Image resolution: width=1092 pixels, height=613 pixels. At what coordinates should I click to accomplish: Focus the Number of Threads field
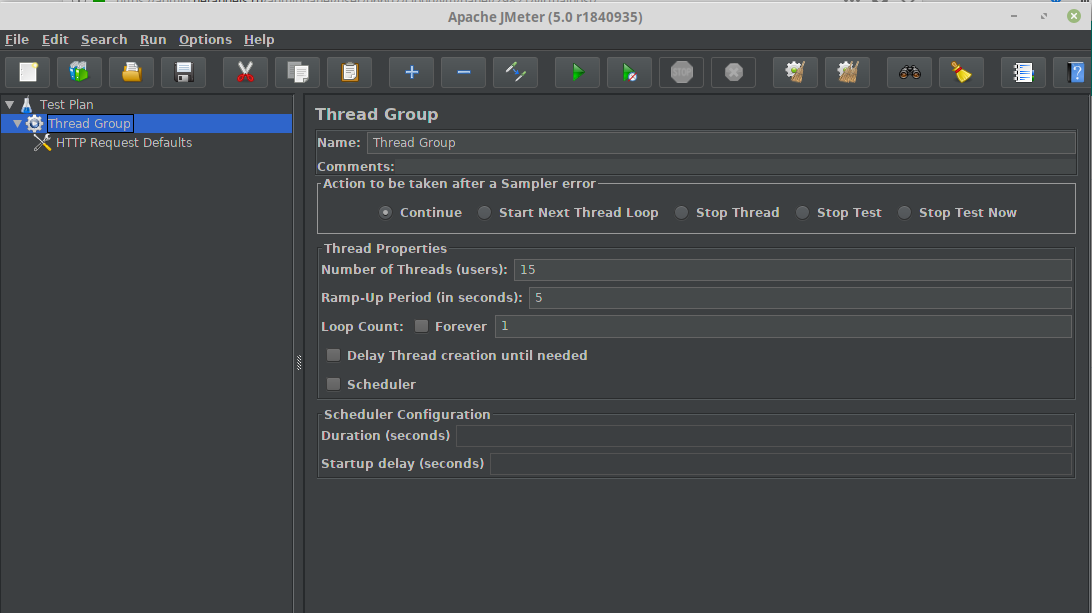tap(793, 270)
